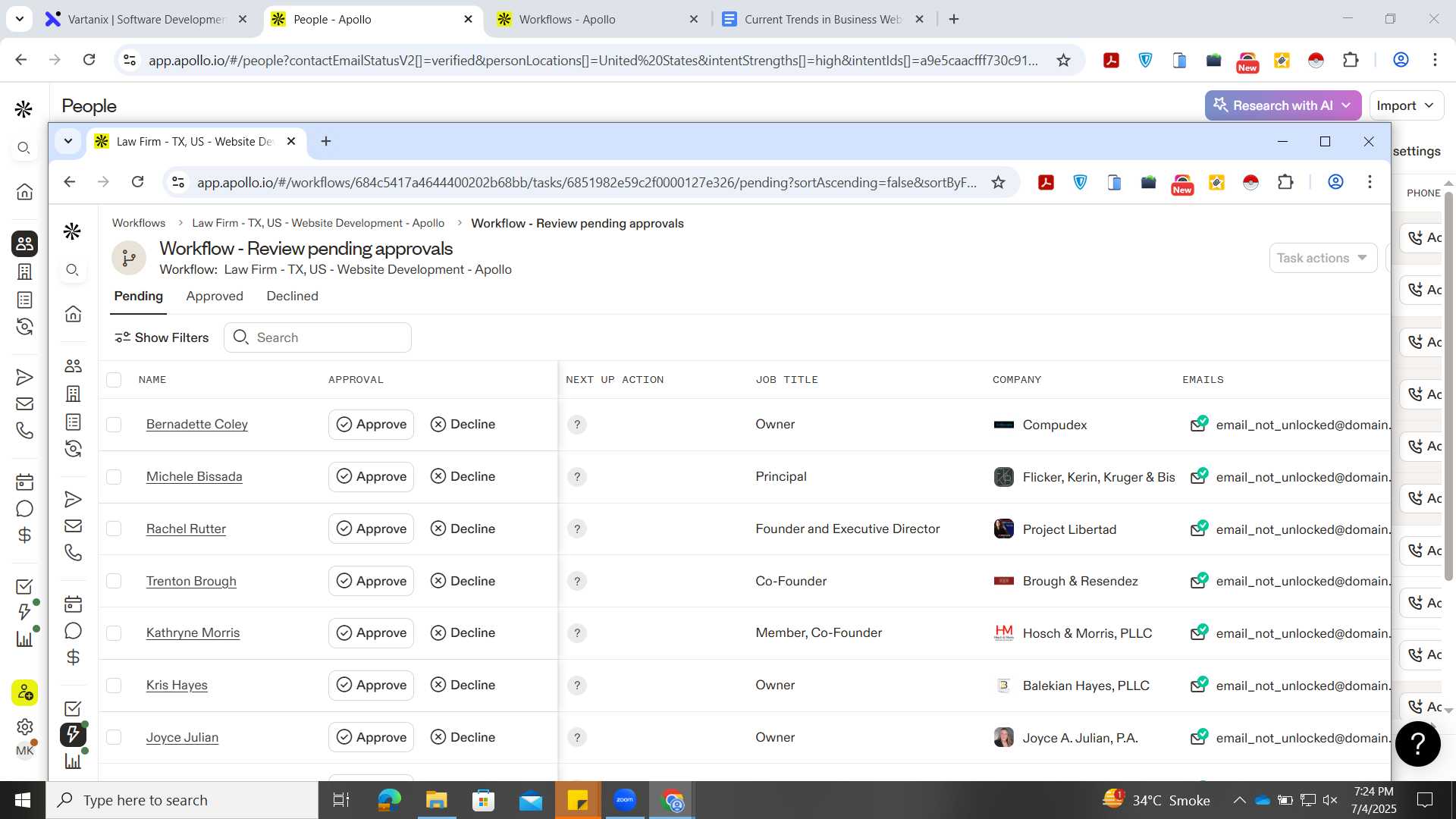This screenshot has height=819, width=1456.
Task: Expand Research with AI dropdown
Action: [x=1282, y=105]
